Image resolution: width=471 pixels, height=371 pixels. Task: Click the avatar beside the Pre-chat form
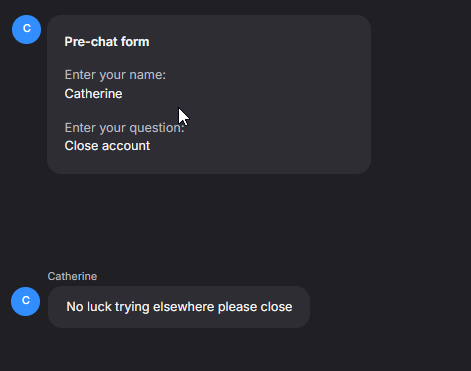click(x=26, y=29)
